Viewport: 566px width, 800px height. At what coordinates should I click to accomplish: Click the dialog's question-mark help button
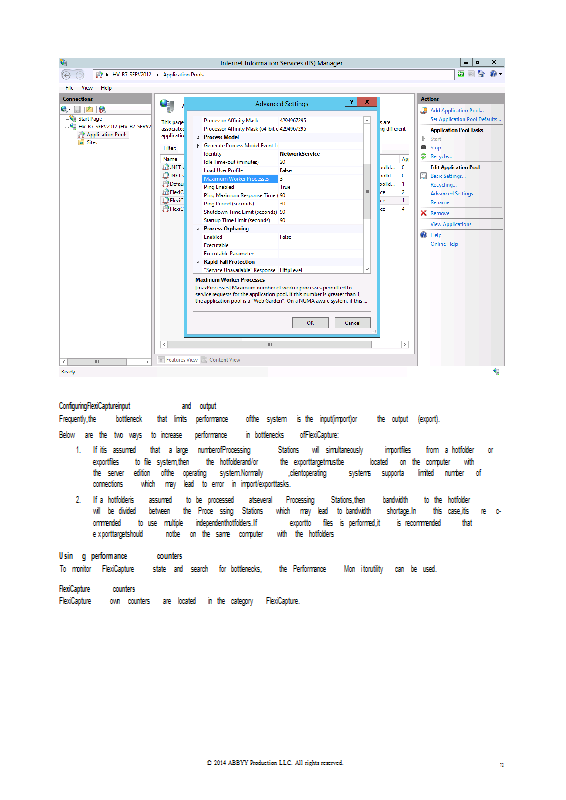pyautogui.click(x=351, y=103)
